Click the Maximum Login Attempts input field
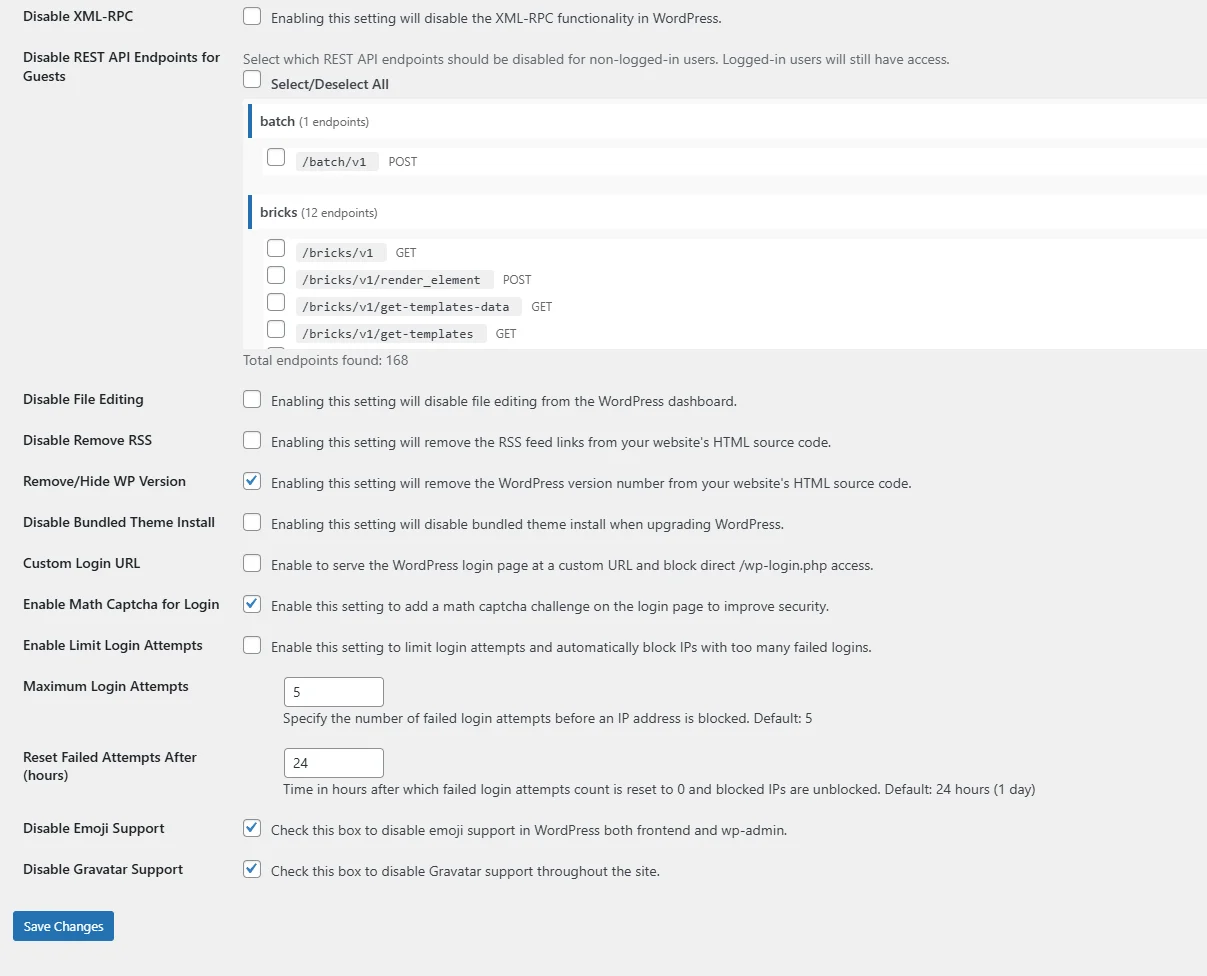Viewport: 1207px width, 976px height. 333,692
